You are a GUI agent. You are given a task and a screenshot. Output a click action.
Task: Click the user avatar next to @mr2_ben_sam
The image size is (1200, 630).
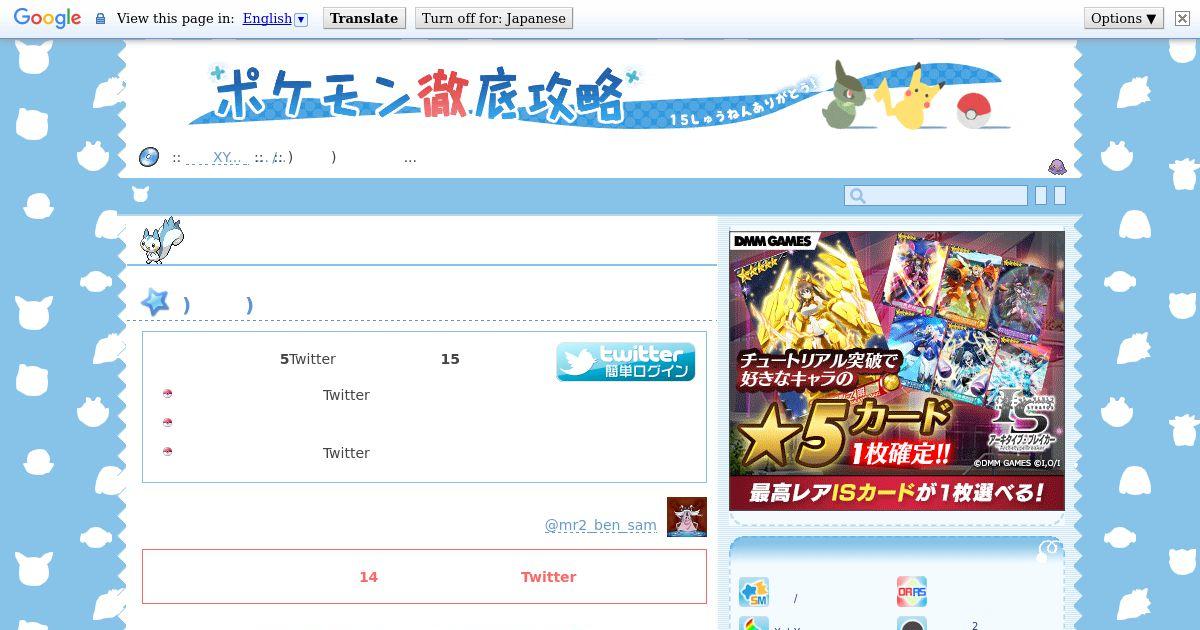click(687, 517)
